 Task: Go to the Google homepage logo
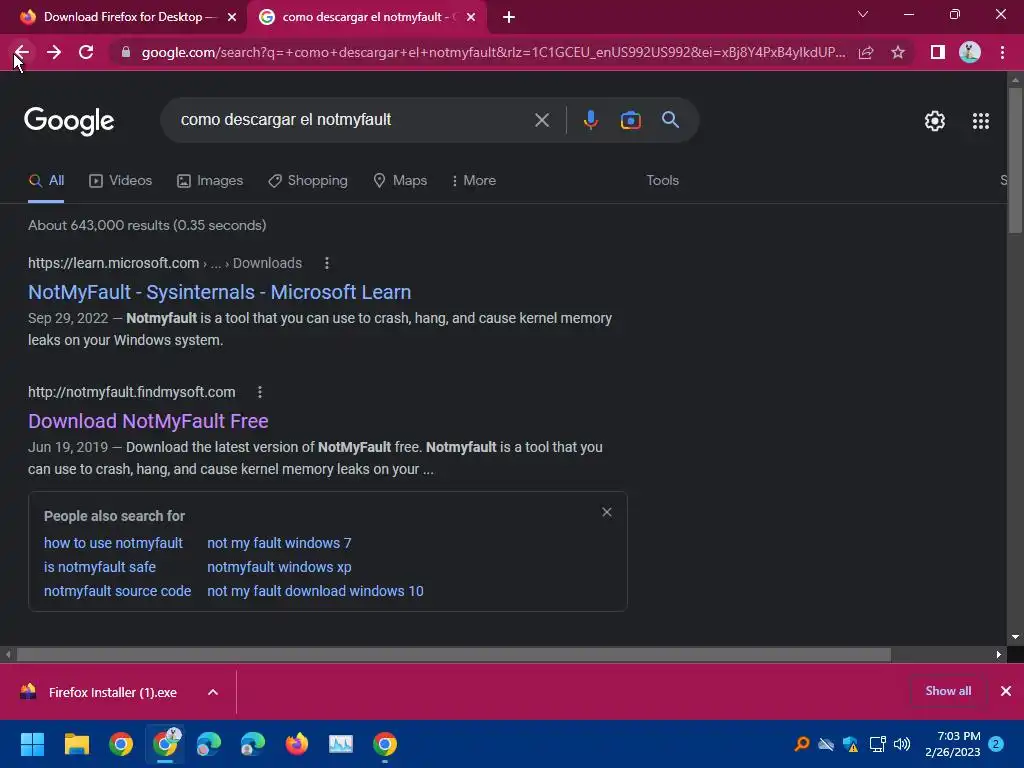[69, 121]
